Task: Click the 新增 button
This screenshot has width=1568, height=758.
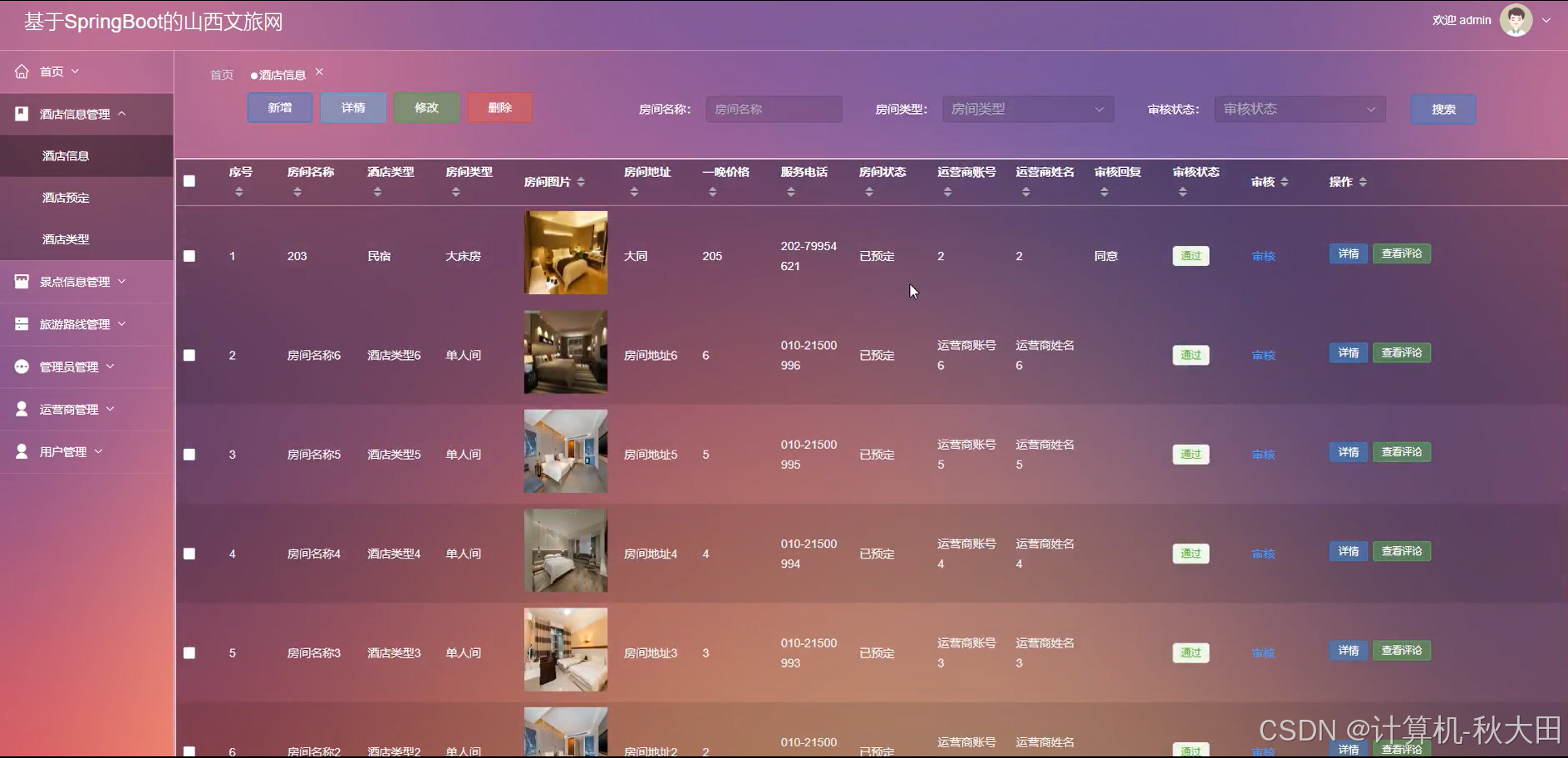Action: [x=280, y=108]
